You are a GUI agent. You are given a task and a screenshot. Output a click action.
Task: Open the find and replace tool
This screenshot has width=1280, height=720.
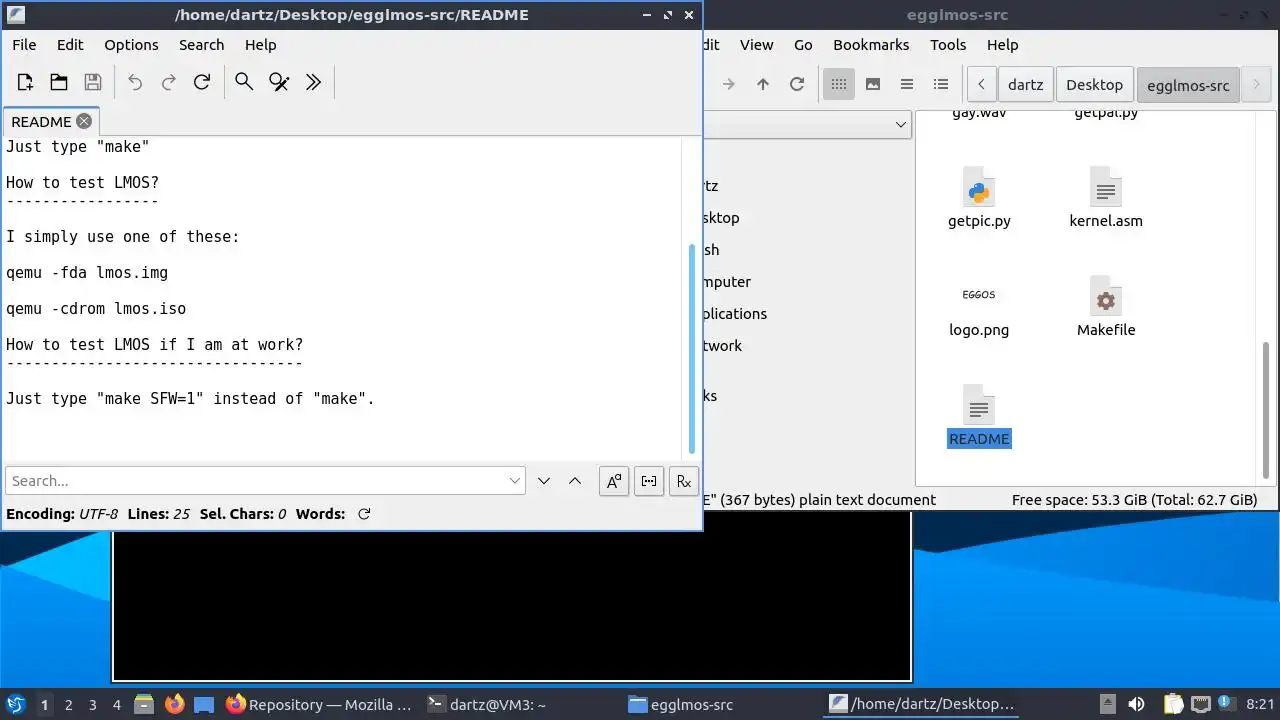(279, 82)
